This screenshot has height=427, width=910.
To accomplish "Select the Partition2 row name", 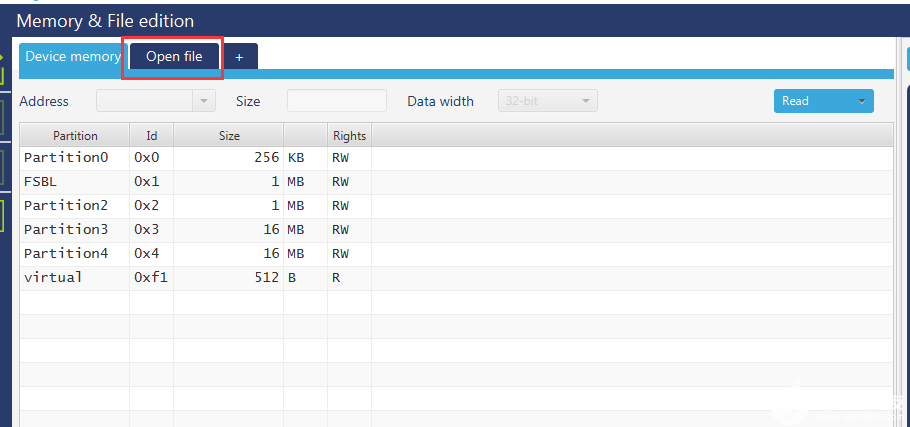I will click(66, 206).
